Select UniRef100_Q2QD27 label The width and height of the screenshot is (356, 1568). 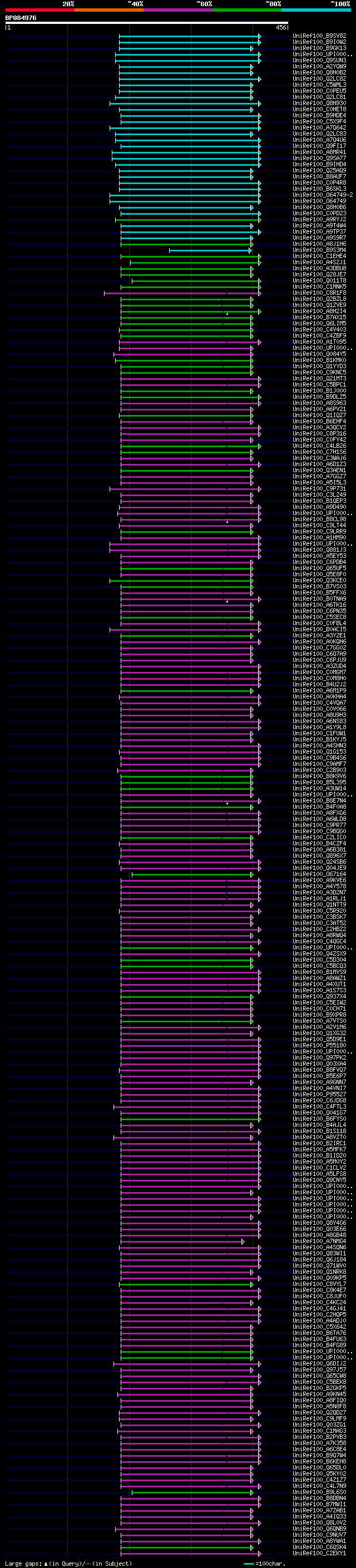tap(319, 1412)
